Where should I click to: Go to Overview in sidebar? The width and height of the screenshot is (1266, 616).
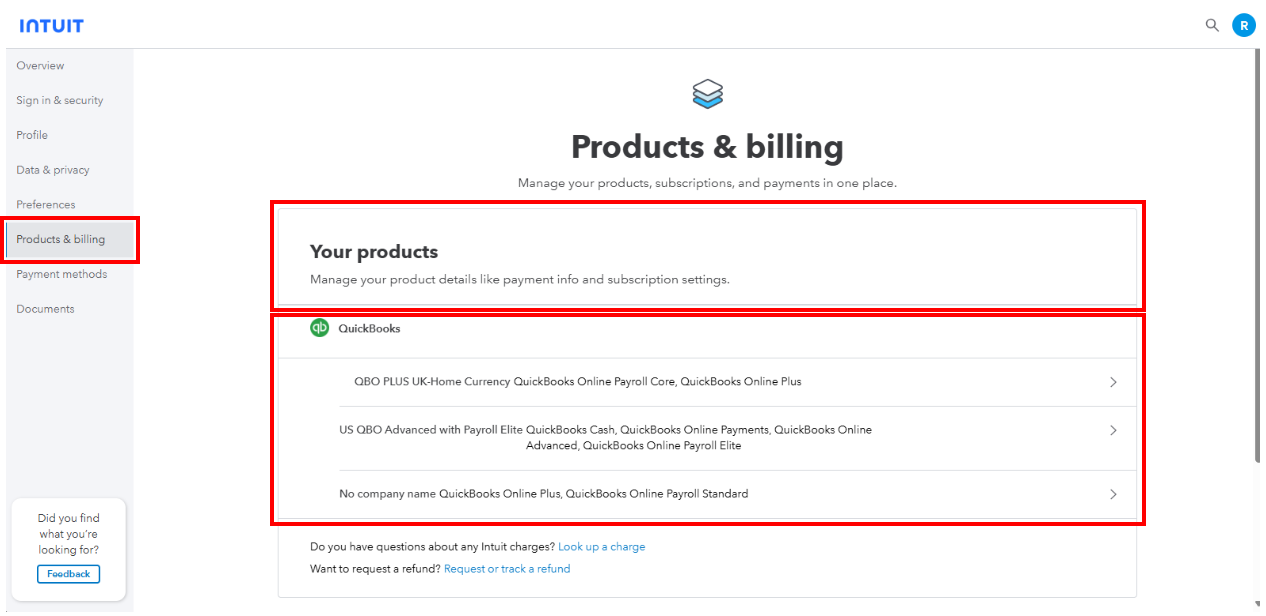pyautogui.click(x=40, y=66)
